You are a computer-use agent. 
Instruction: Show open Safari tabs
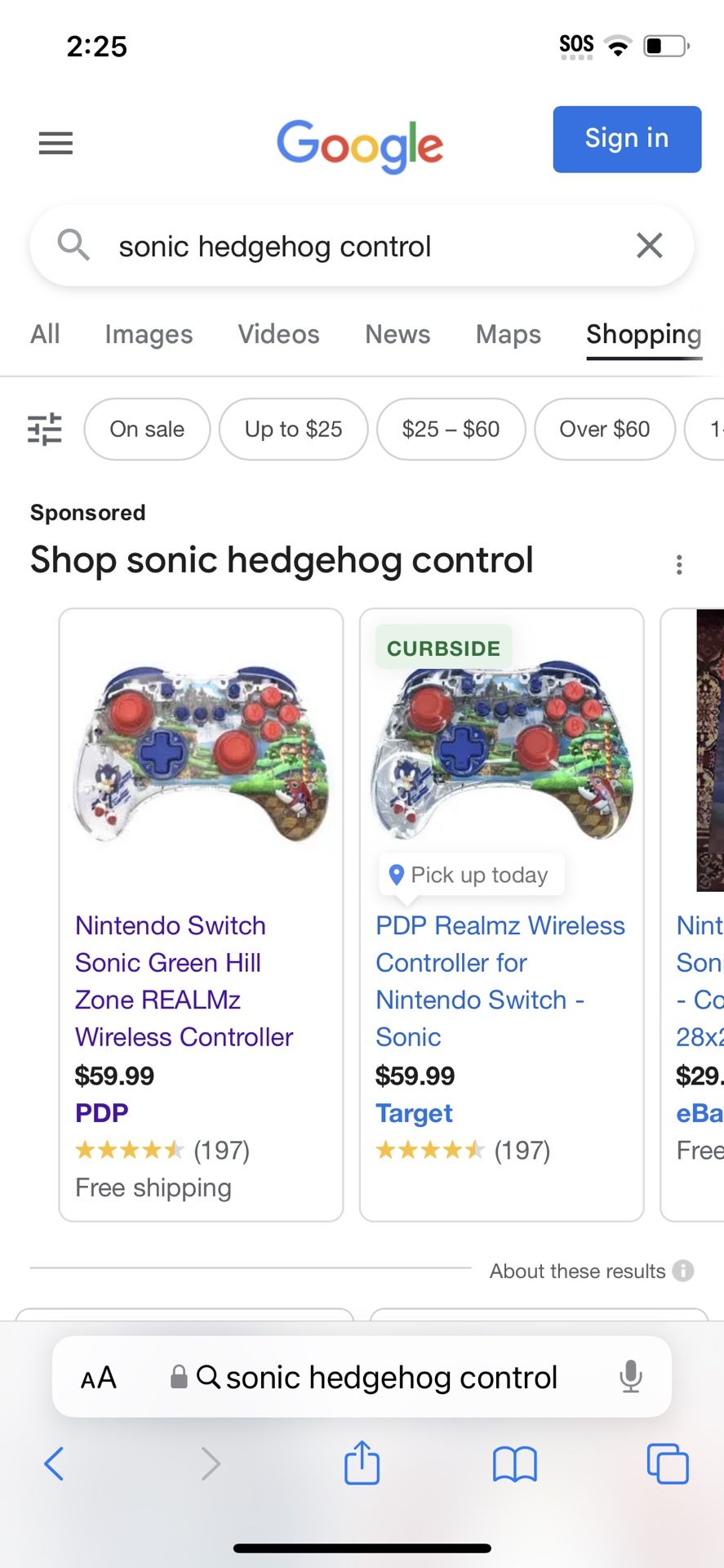pyautogui.click(x=667, y=1463)
